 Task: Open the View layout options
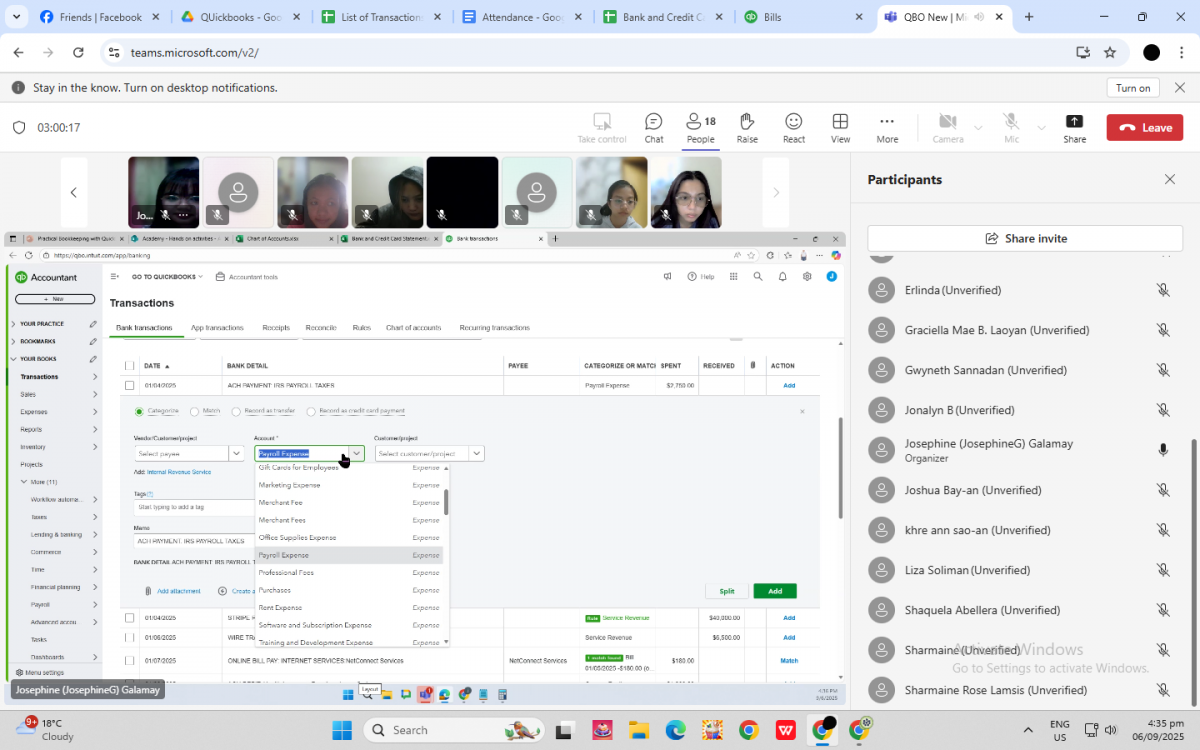[840, 127]
